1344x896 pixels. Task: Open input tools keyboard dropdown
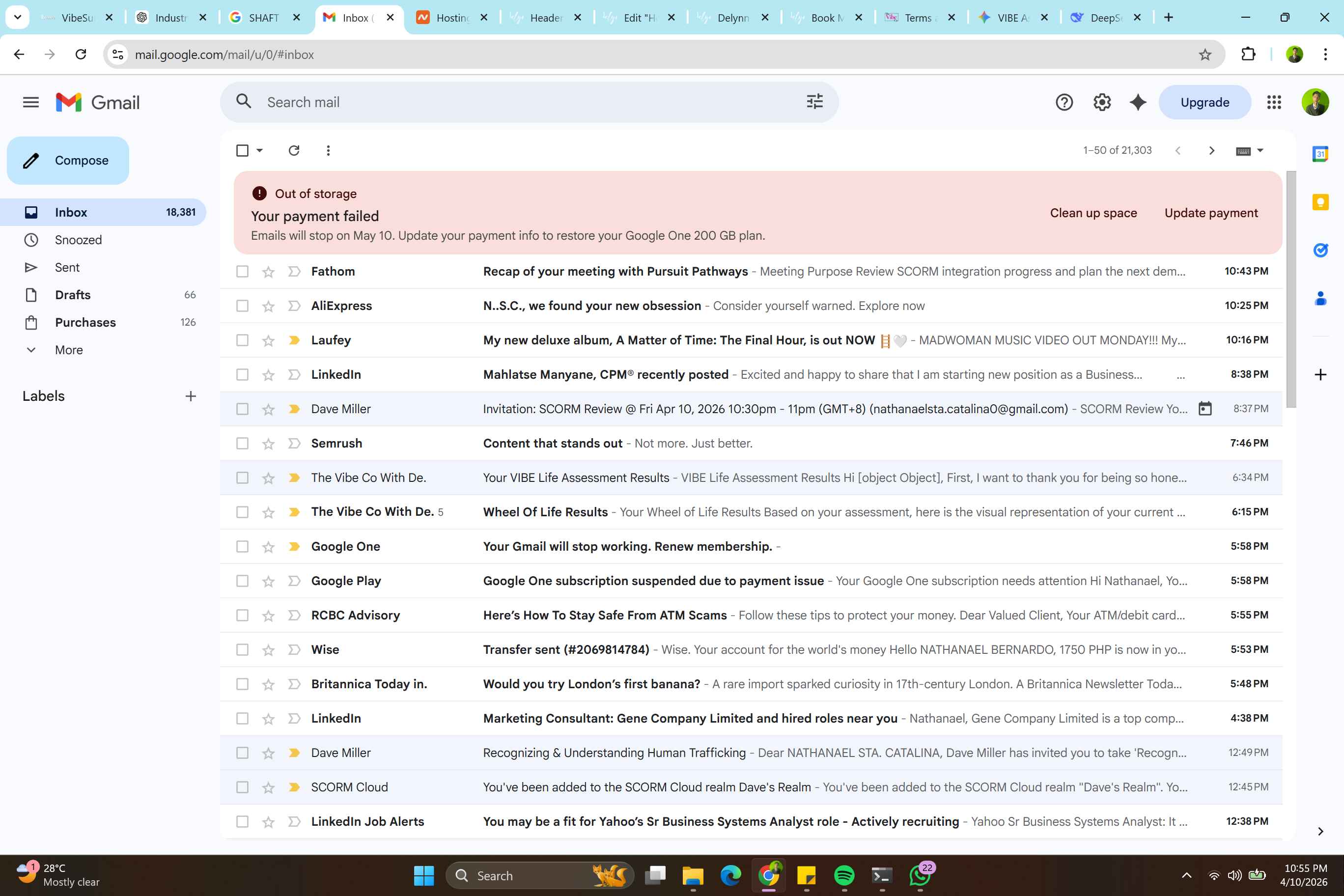coord(1249,151)
